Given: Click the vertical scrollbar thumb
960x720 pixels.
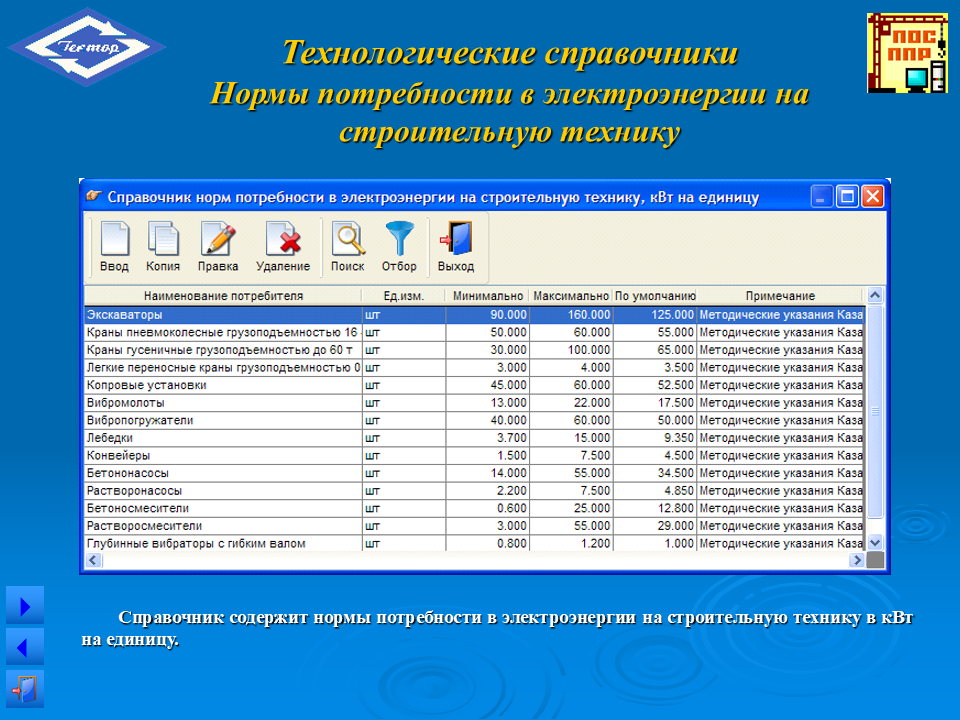Looking at the screenshot, I should click(x=875, y=411).
